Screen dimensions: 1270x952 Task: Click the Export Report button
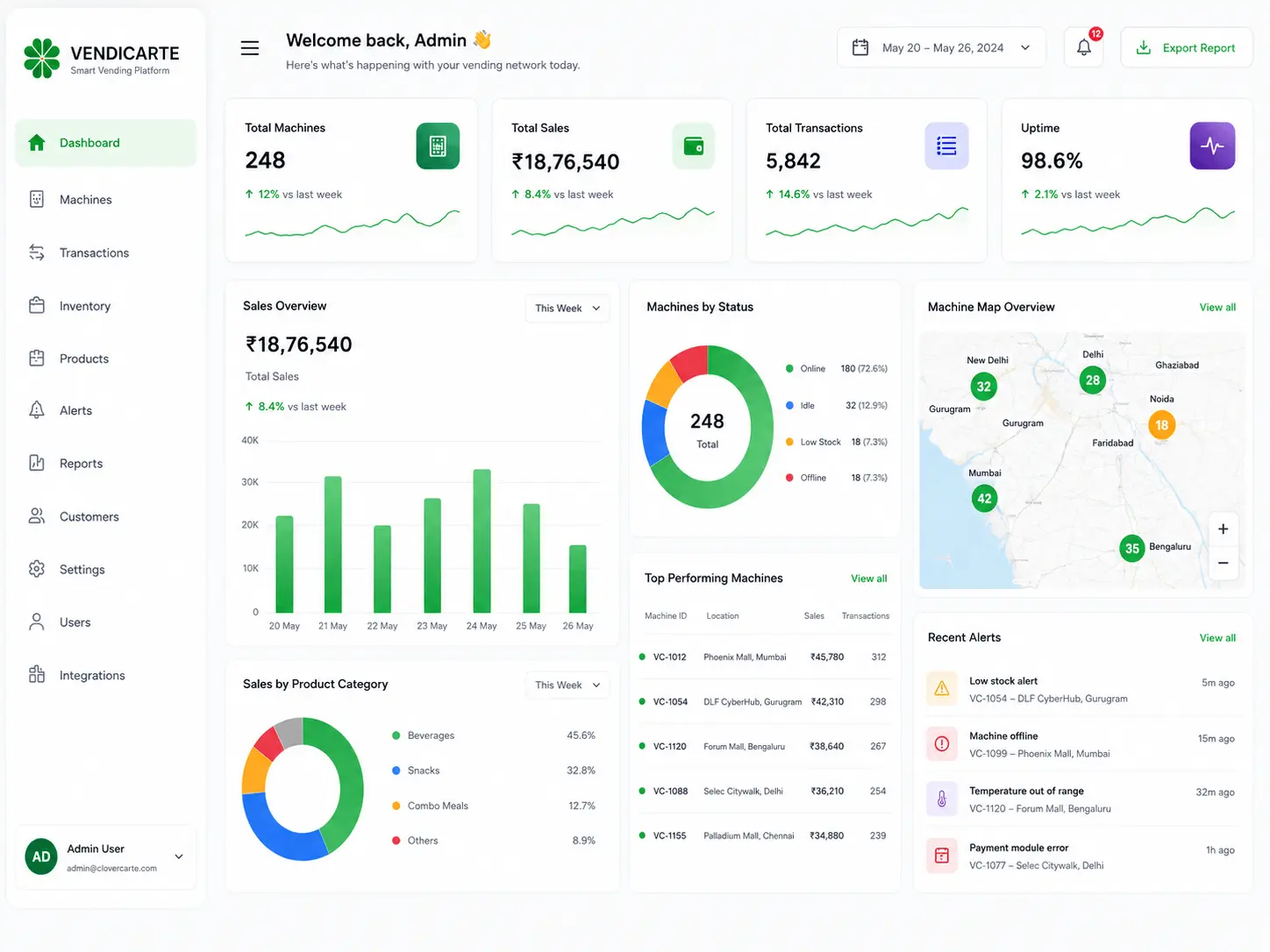1186,47
